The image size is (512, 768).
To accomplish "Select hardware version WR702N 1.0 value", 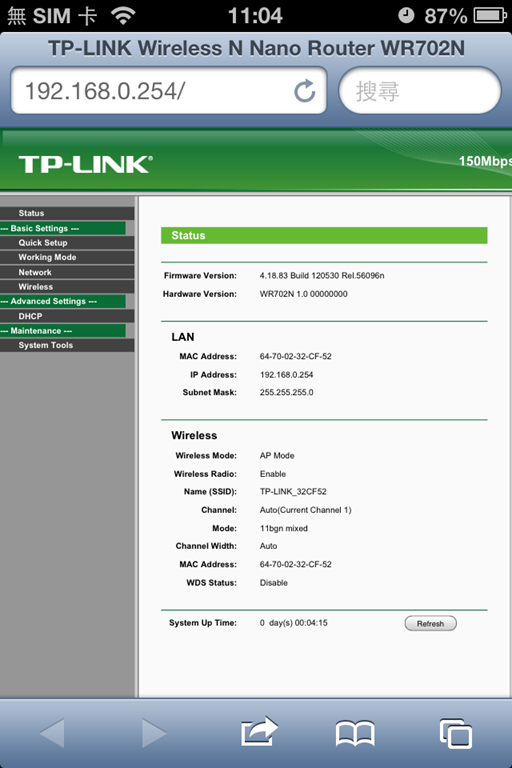I will pyautogui.click(x=303, y=294).
